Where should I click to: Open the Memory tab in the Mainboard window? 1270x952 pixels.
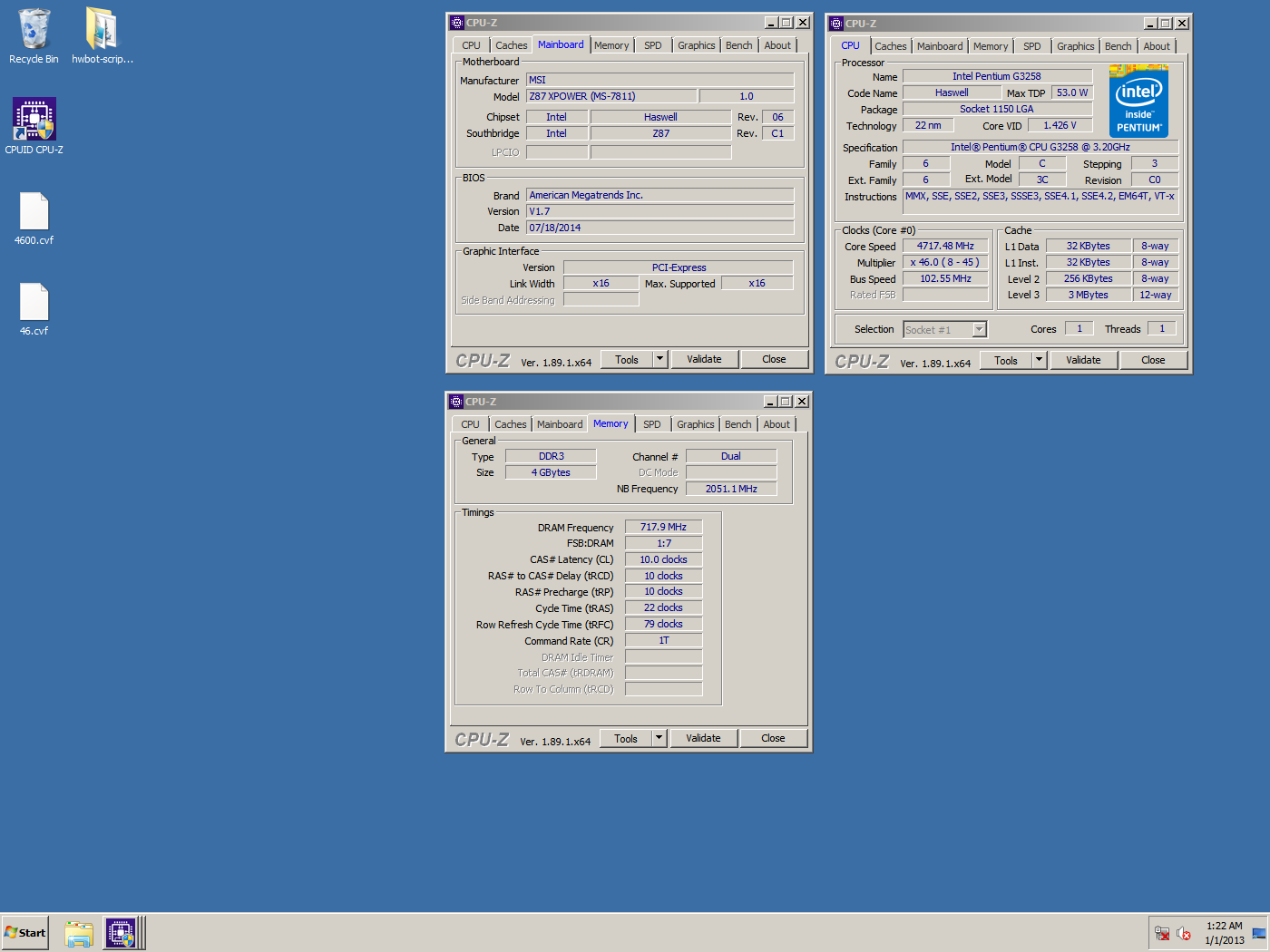click(x=611, y=45)
